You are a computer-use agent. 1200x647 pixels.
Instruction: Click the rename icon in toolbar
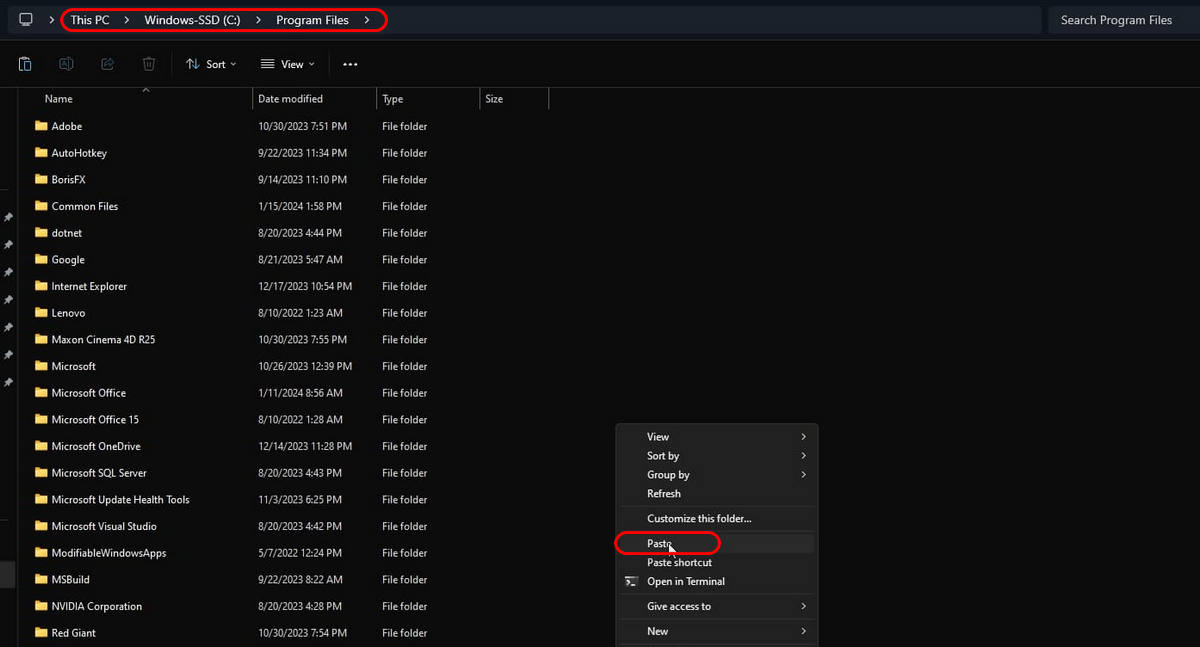[x=66, y=64]
